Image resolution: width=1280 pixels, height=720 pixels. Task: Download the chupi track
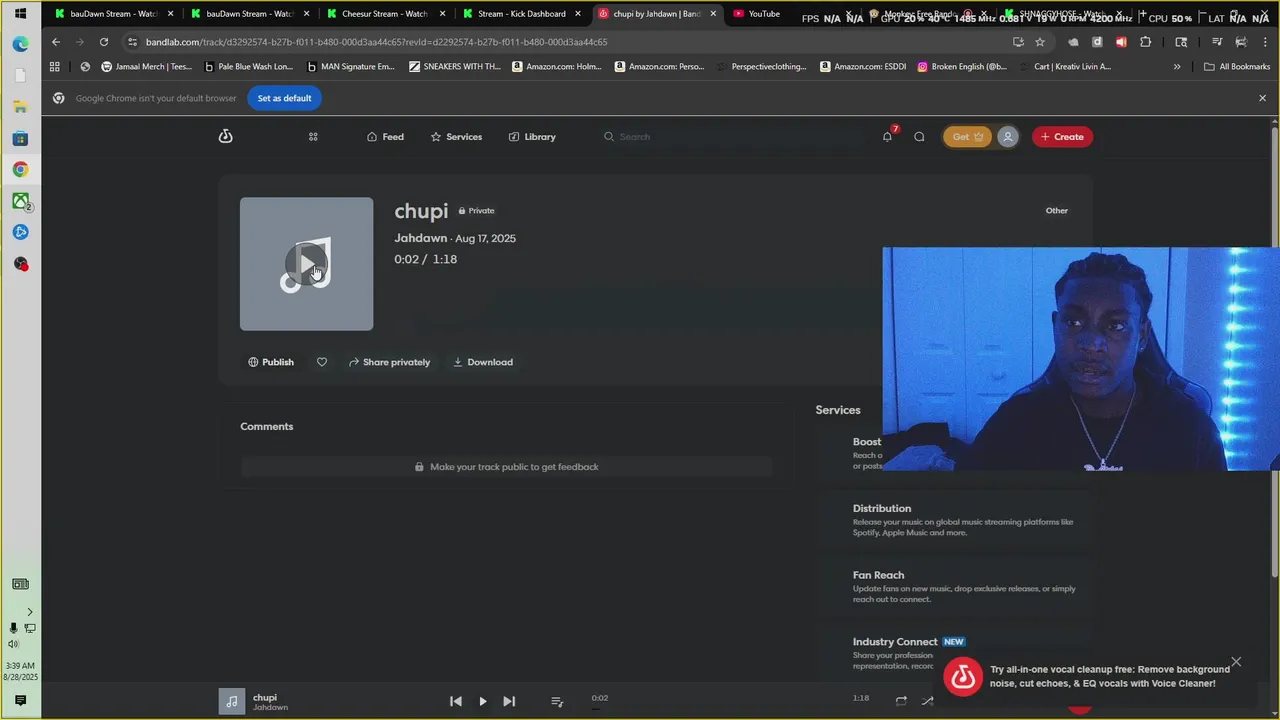click(483, 362)
